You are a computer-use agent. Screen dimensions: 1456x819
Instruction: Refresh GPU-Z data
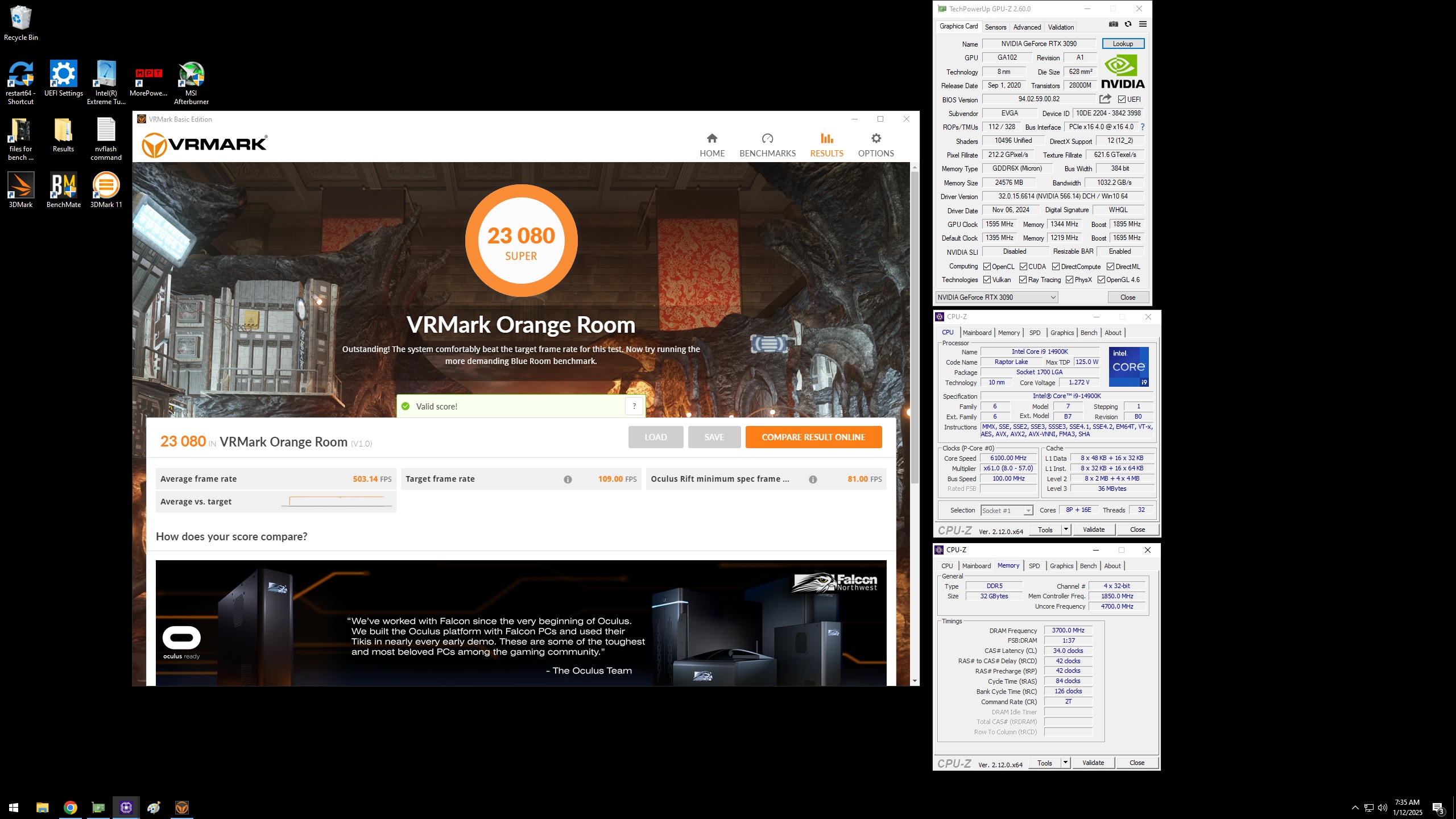point(1128,24)
